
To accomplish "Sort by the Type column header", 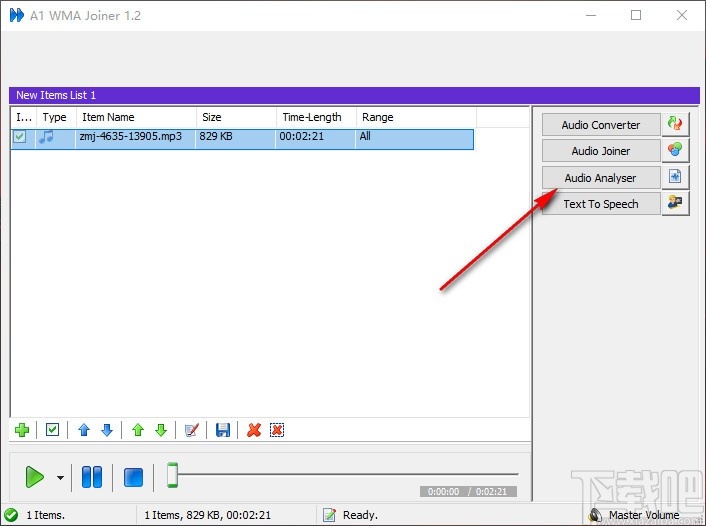I will pyautogui.click(x=56, y=117).
